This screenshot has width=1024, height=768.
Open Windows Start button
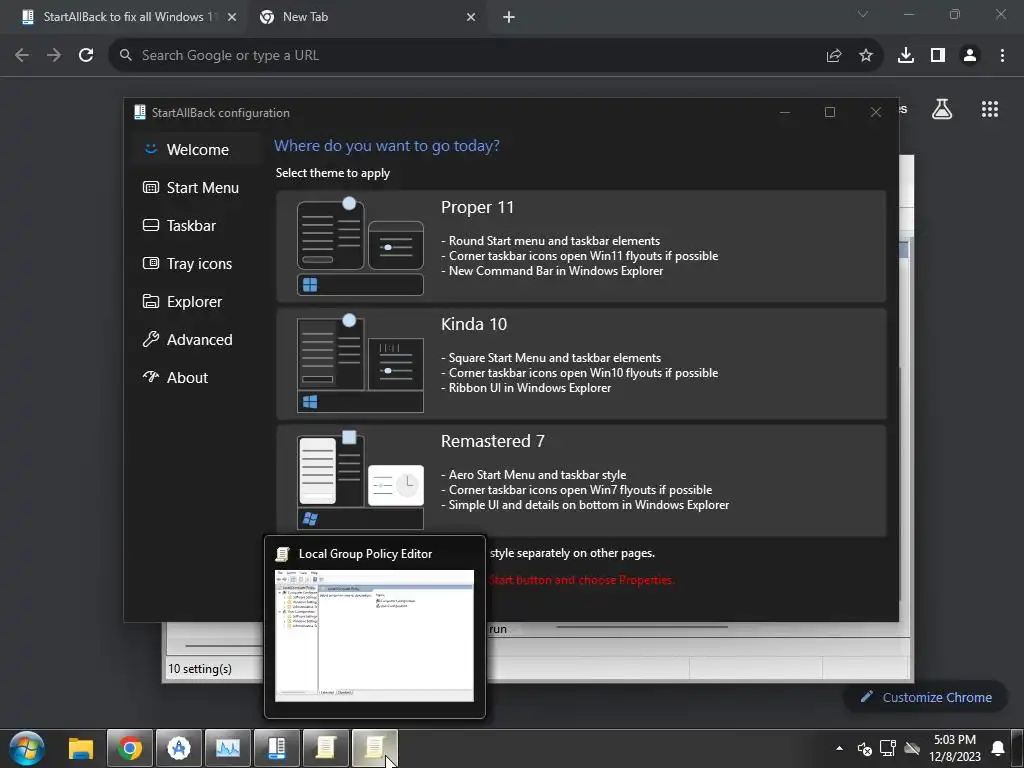pos(27,748)
